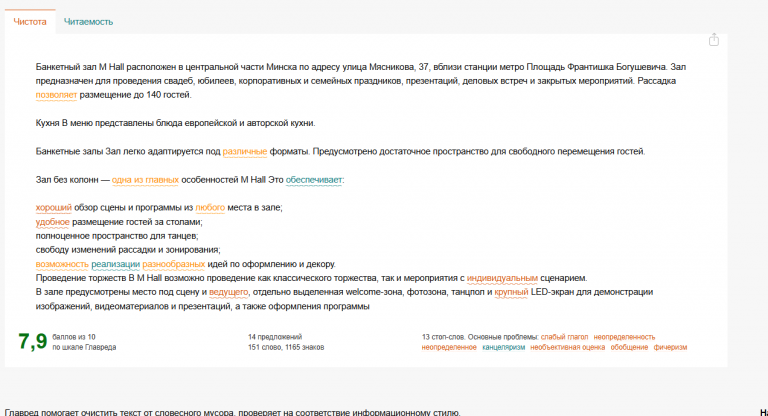Select the 'канцеляризм' problem tag
Screen dimensions: 768x416
tap(504, 347)
